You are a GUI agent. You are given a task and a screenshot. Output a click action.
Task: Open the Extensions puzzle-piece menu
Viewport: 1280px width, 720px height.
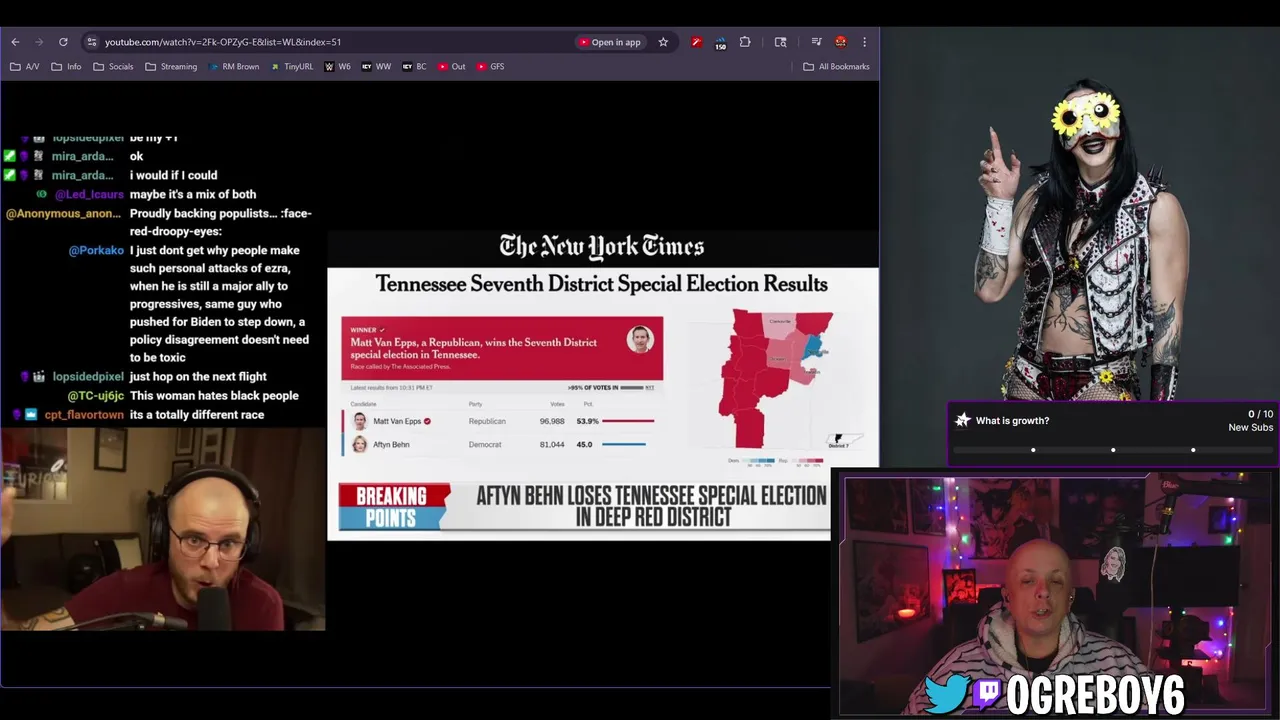[x=745, y=42]
